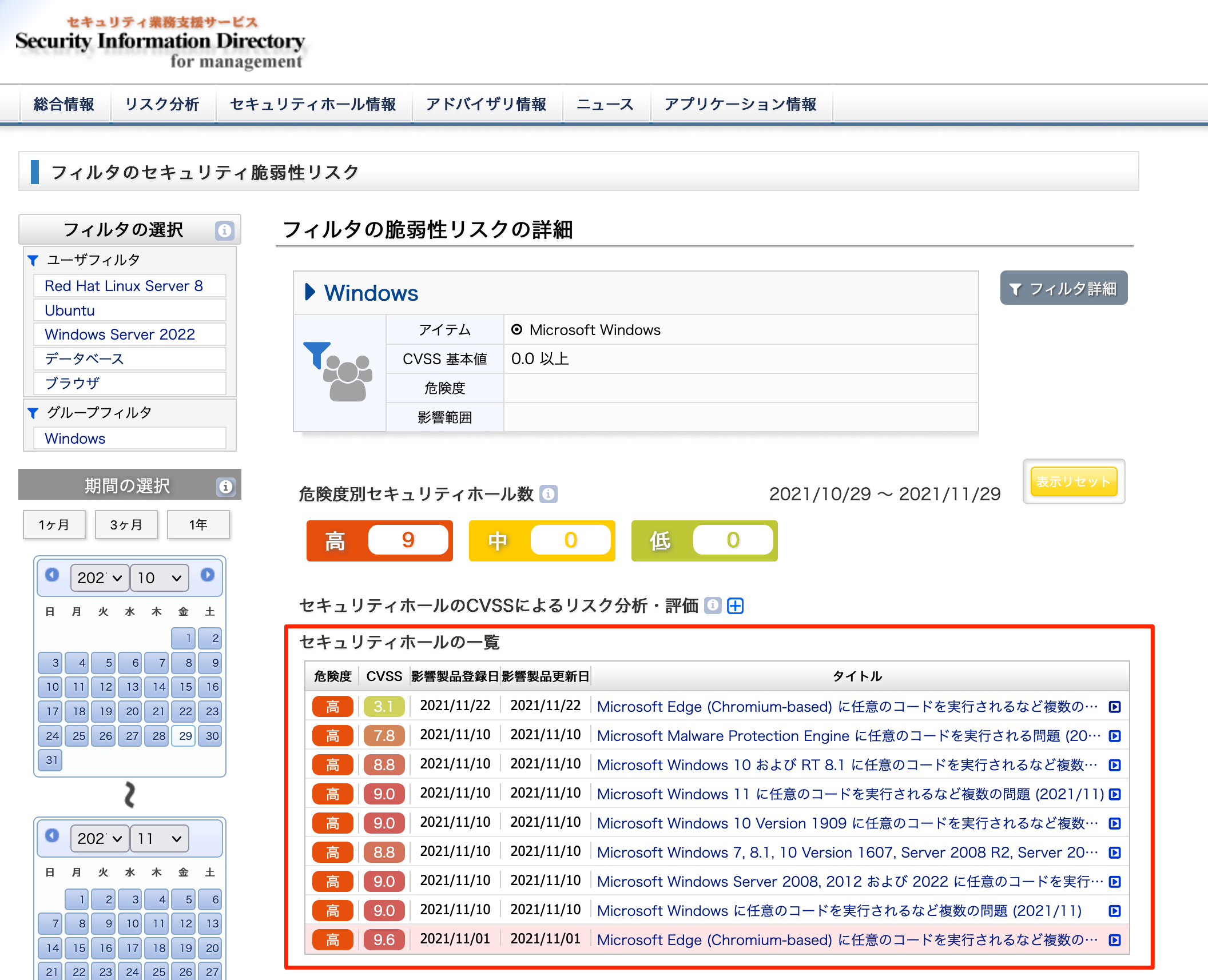Sort by CVSS column header
The width and height of the screenshot is (1208, 980).
click(x=384, y=676)
